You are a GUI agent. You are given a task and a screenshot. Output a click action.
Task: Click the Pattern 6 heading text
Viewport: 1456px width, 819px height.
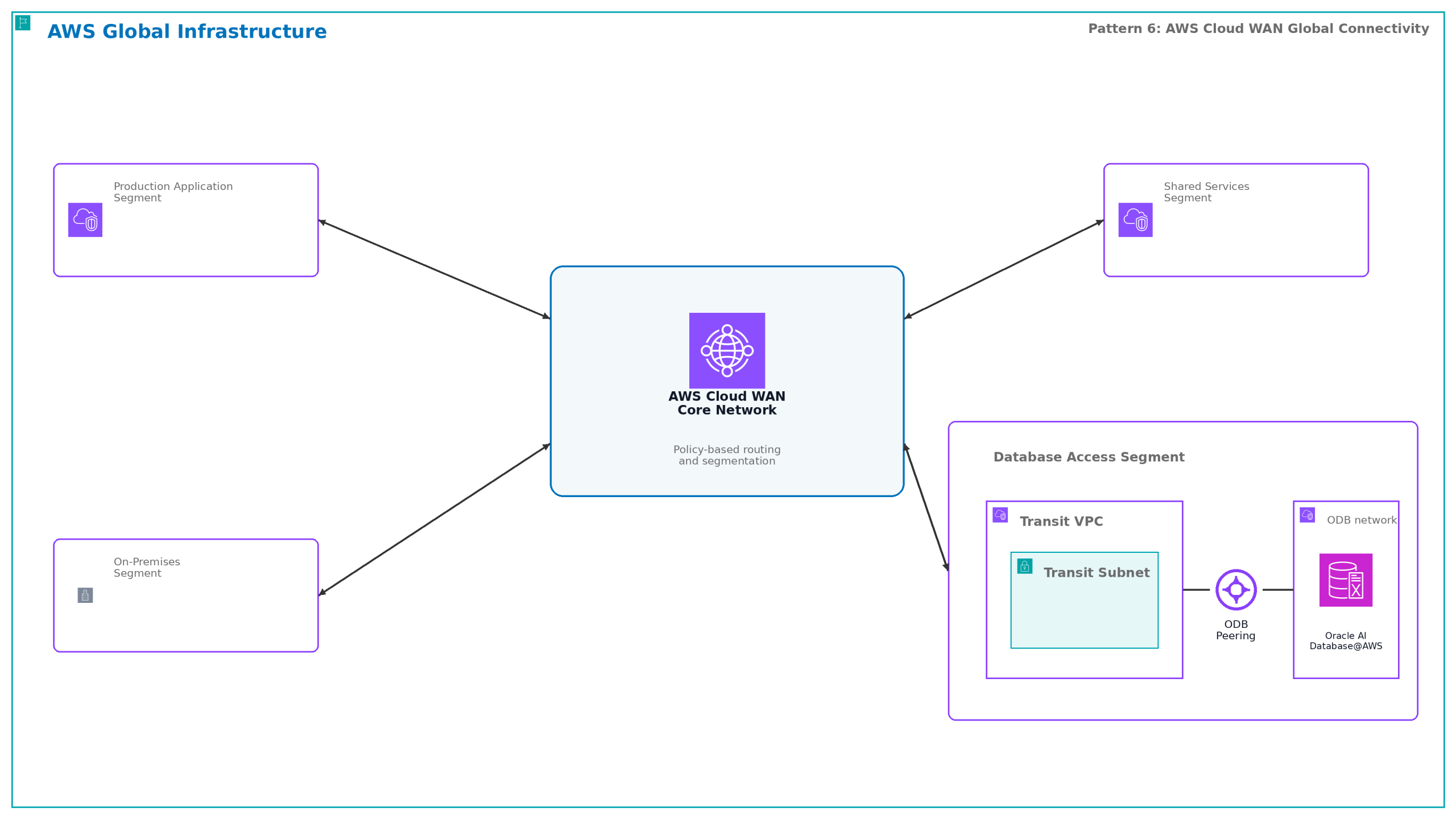pos(1258,28)
